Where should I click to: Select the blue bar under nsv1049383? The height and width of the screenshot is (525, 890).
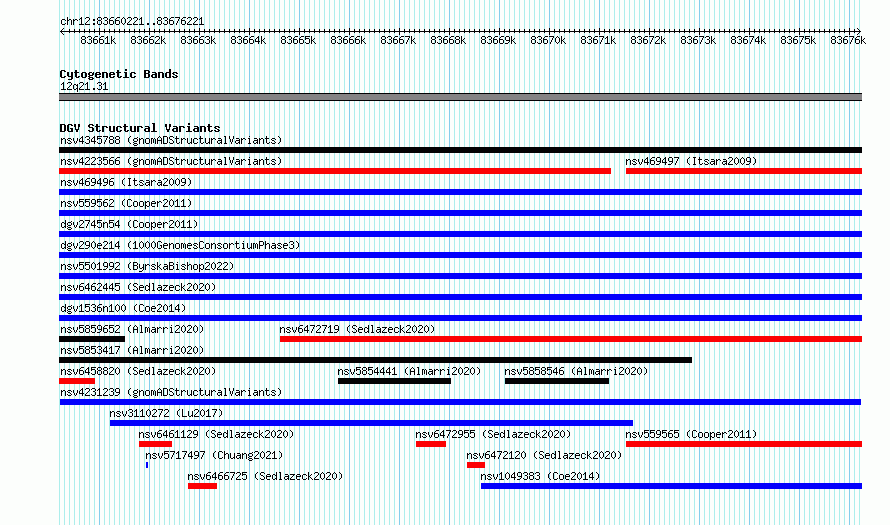[x=671, y=486]
